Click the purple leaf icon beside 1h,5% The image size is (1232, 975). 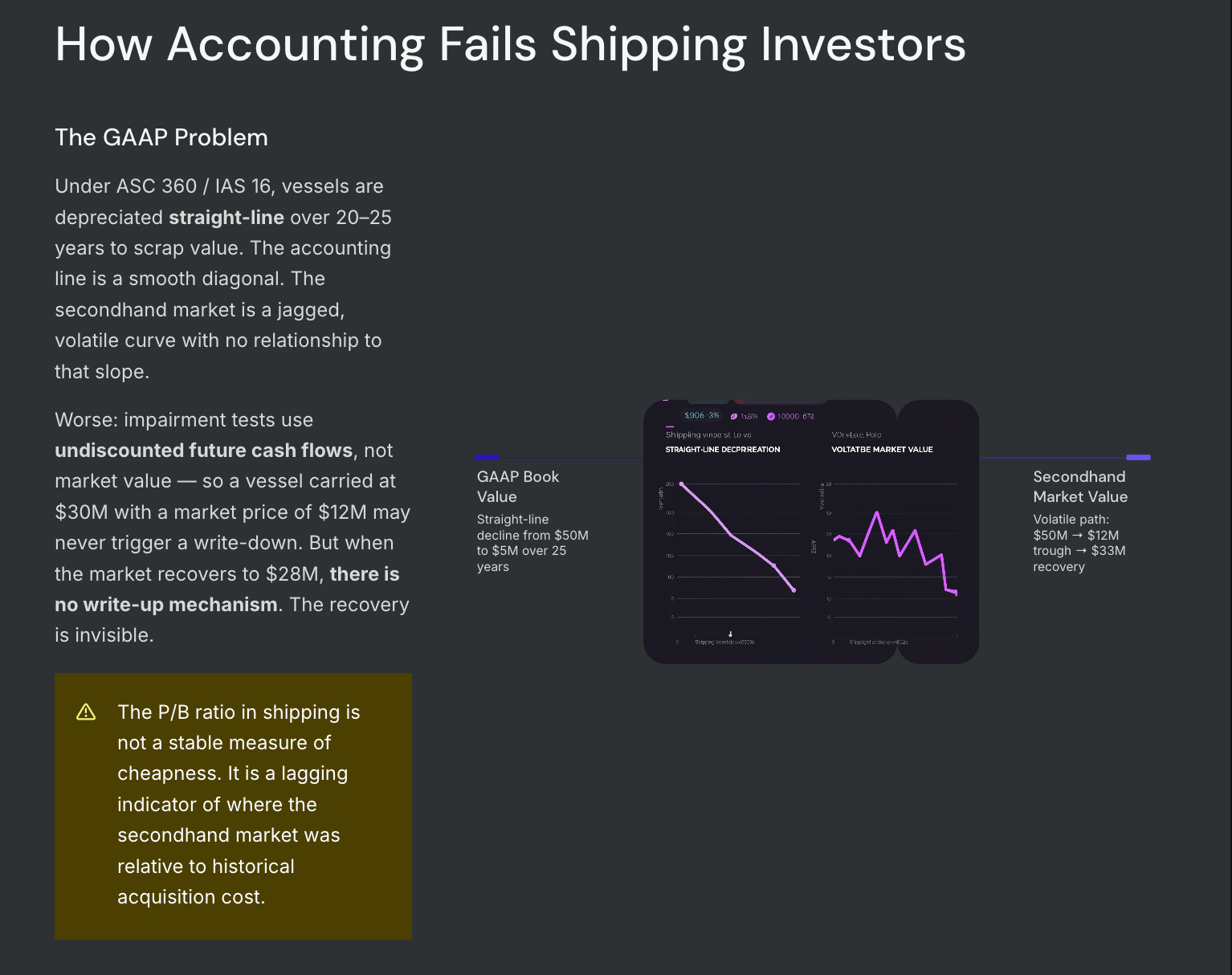[734, 416]
